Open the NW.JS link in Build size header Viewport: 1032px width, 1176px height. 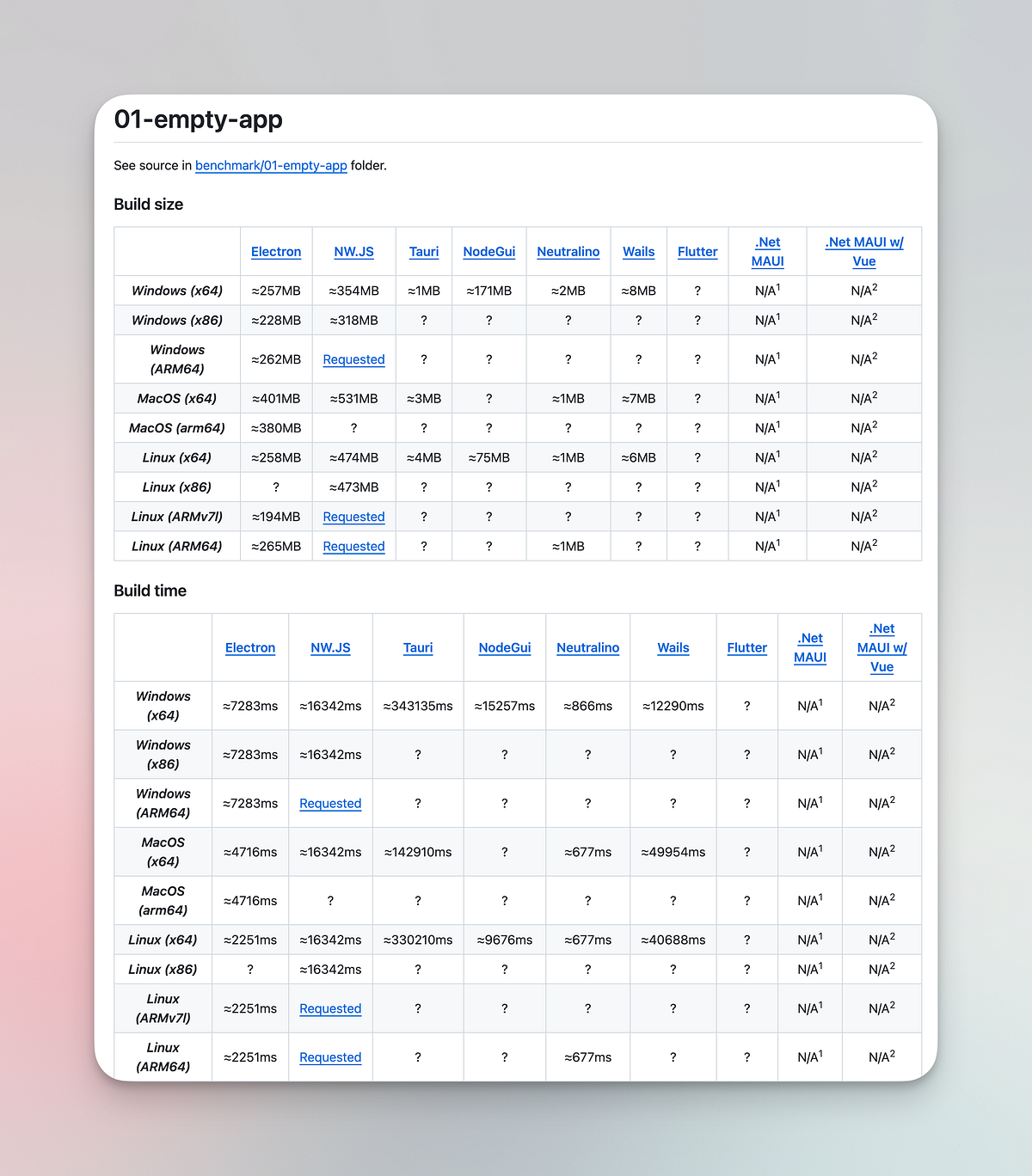(353, 251)
